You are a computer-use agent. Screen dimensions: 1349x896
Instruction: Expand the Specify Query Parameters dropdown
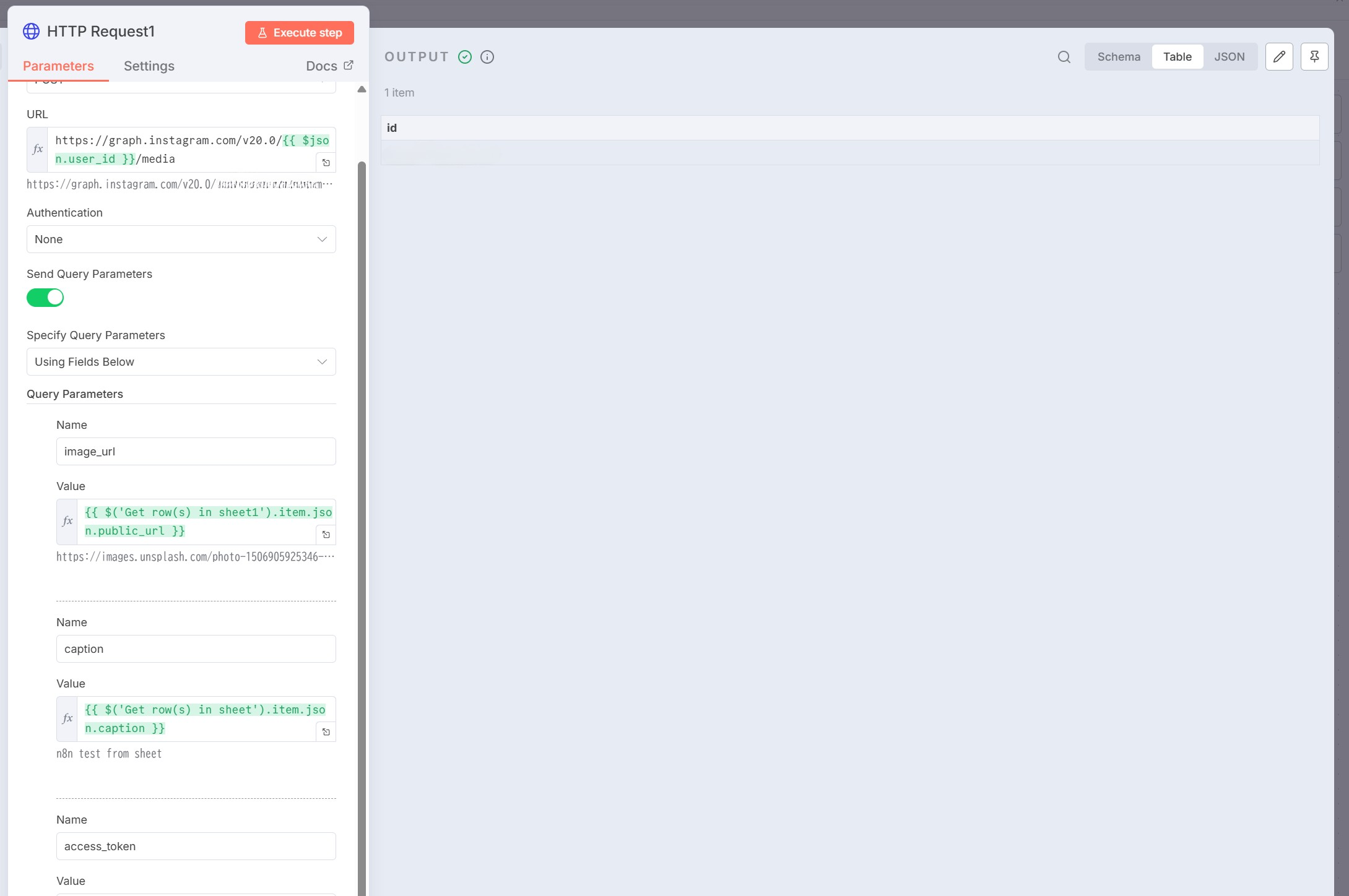181,362
